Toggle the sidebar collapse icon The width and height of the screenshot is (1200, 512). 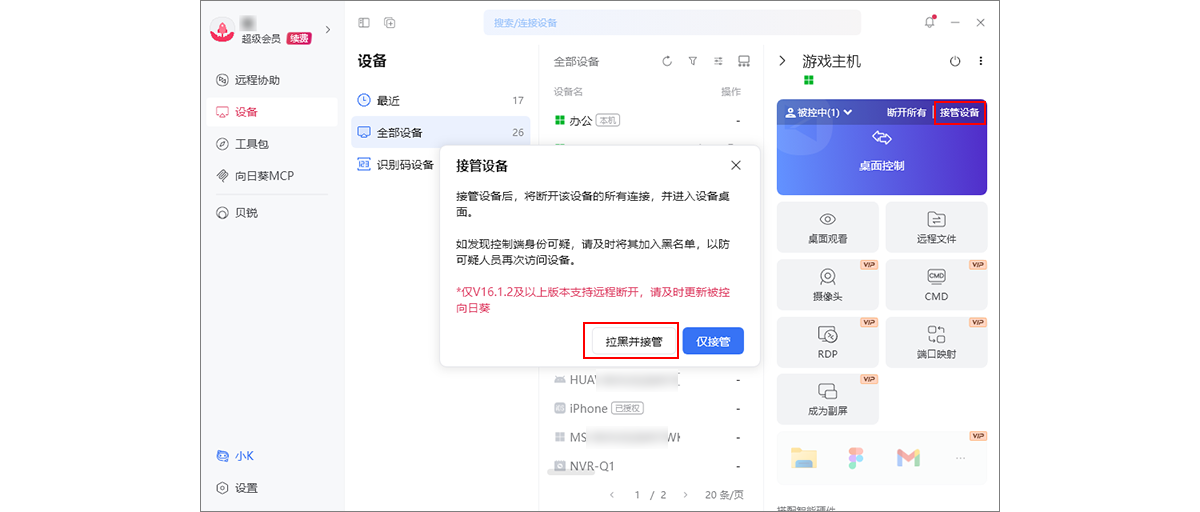[x=364, y=22]
